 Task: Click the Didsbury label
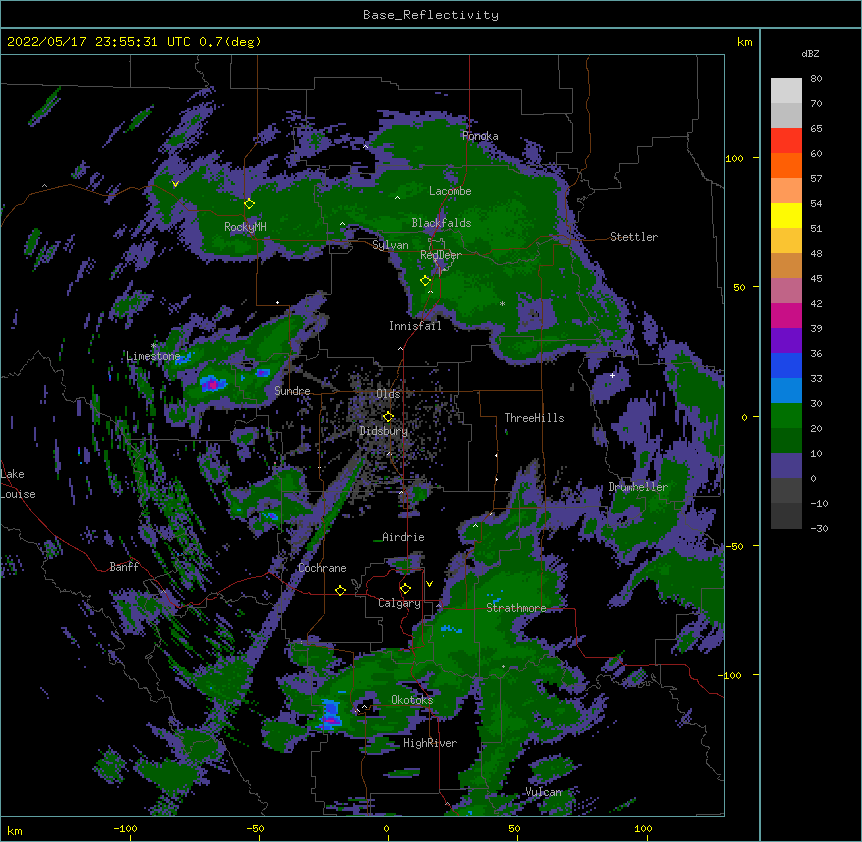(384, 431)
